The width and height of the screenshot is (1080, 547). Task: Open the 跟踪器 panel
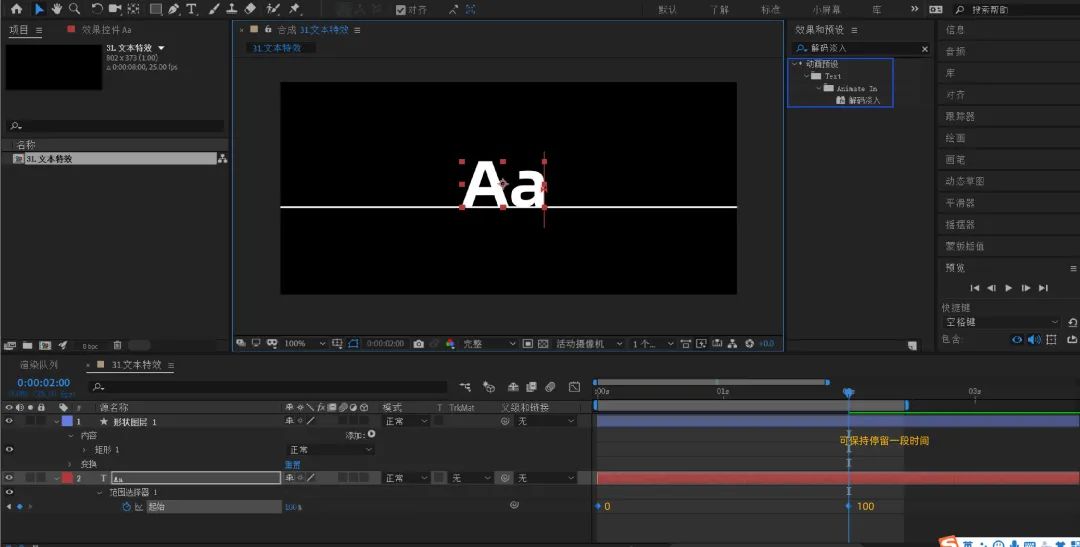(959, 116)
